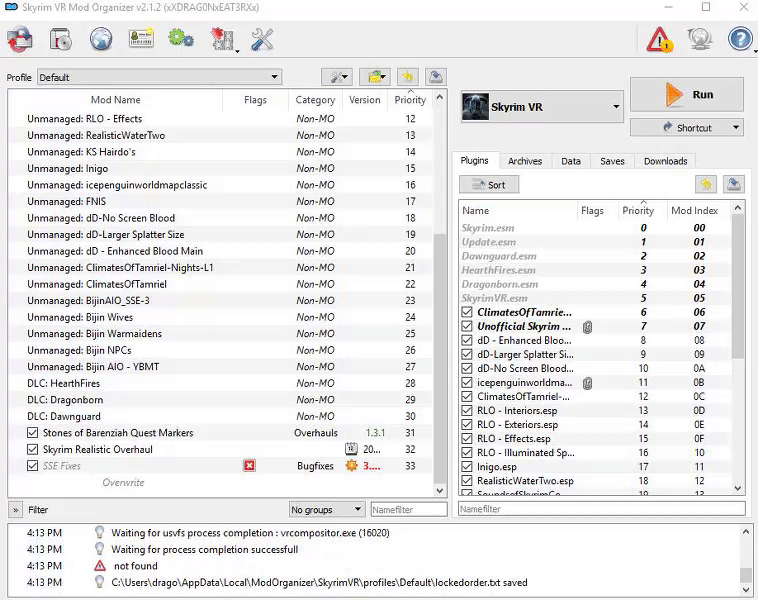Open the mod list tools wrench dropdown
The image size is (758, 600).
(x=337, y=77)
